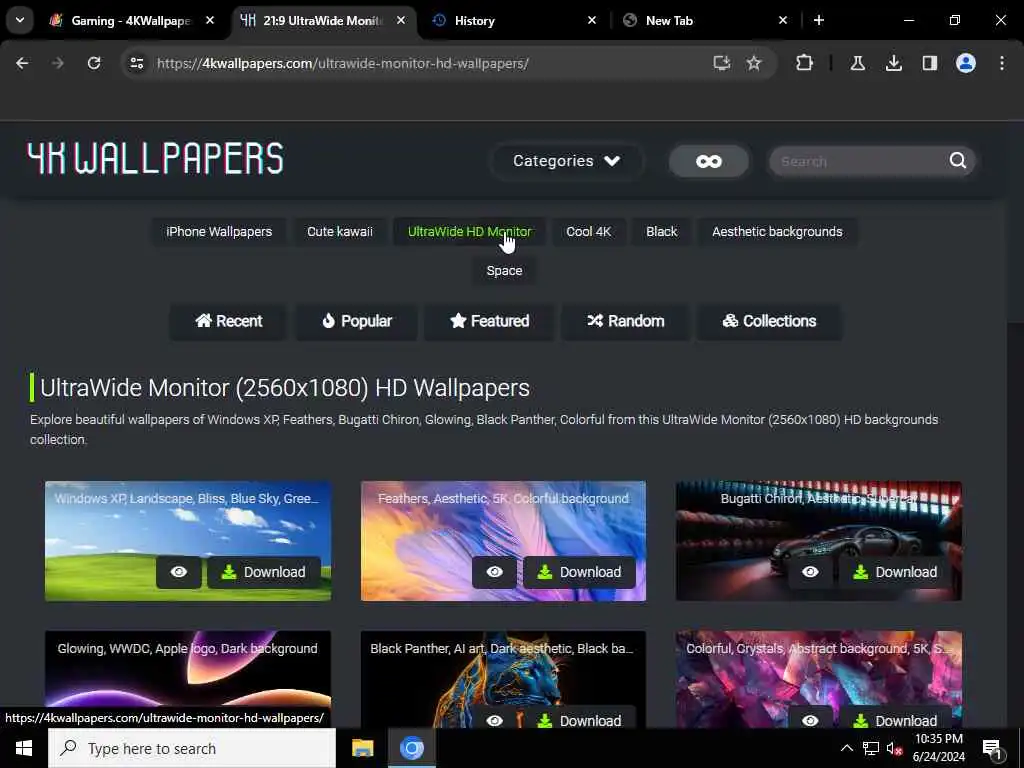Preview Bugatti Chiron wallpaper with eye icon
This screenshot has height=768, width=1024.
[810, 572]
